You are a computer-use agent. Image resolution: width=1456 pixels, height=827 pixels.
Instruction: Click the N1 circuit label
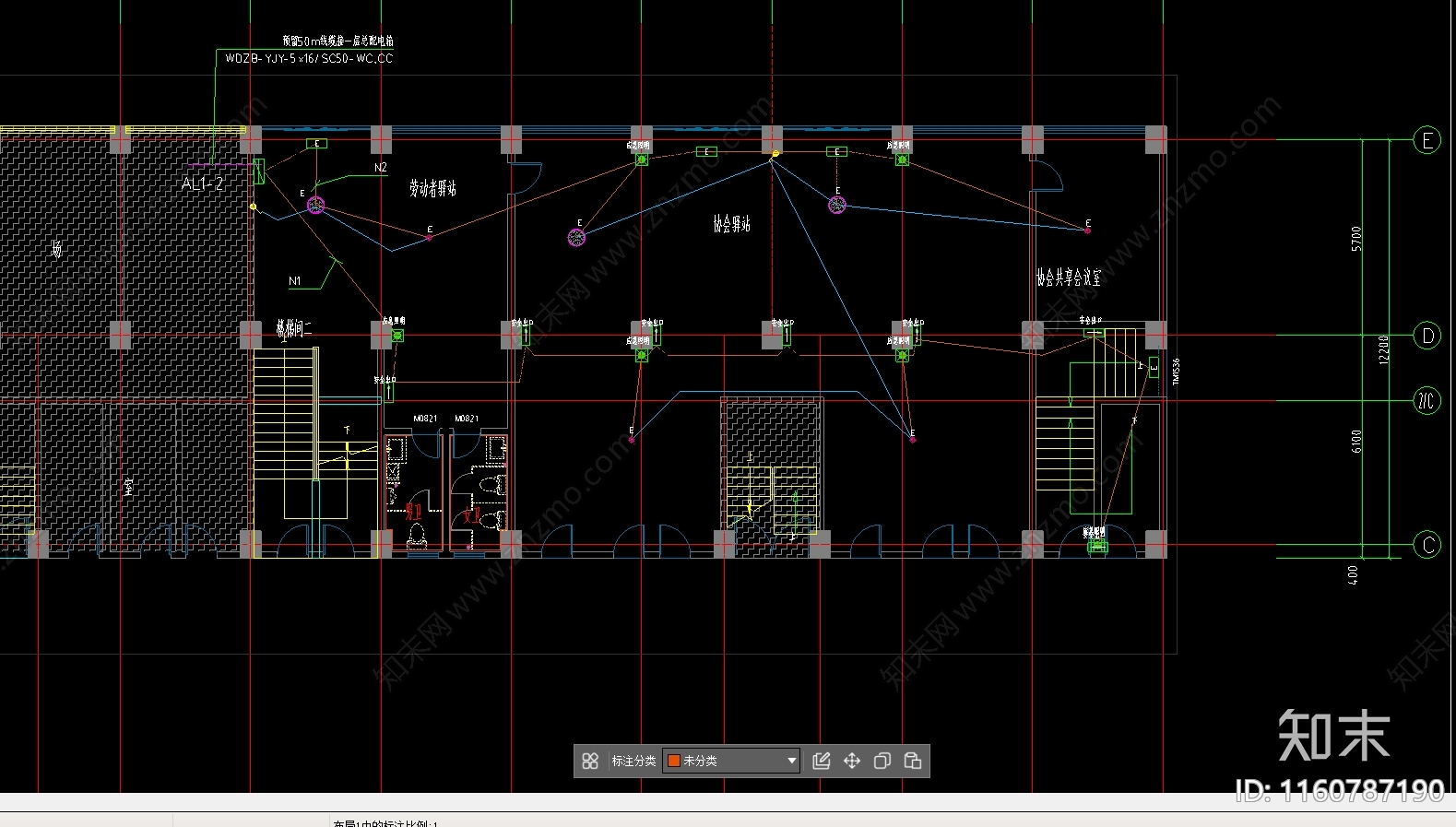pos(295,280)
